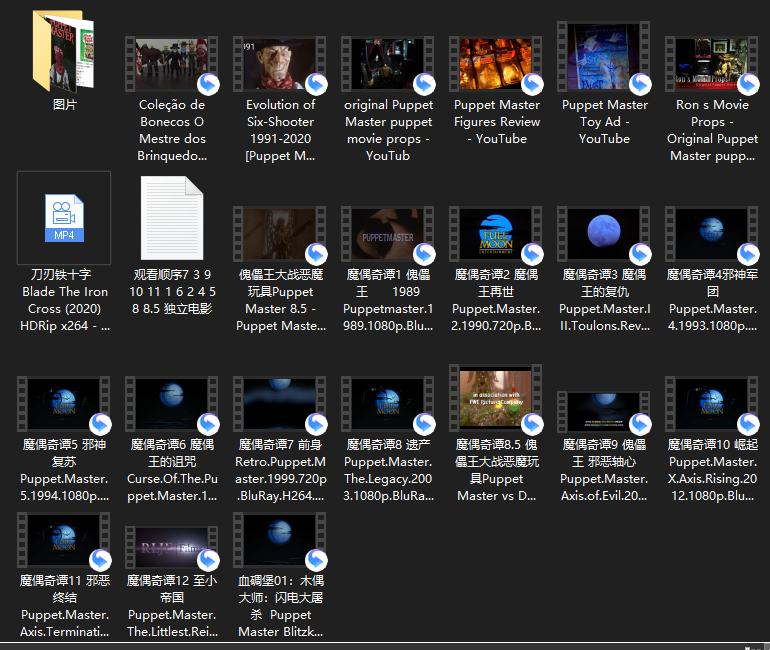Click file name '魔偶奇谭10 崛起 Puppet.Master.X.Axis.Rising'
Viewport: 770px width, 650px height.
(713, 470)
